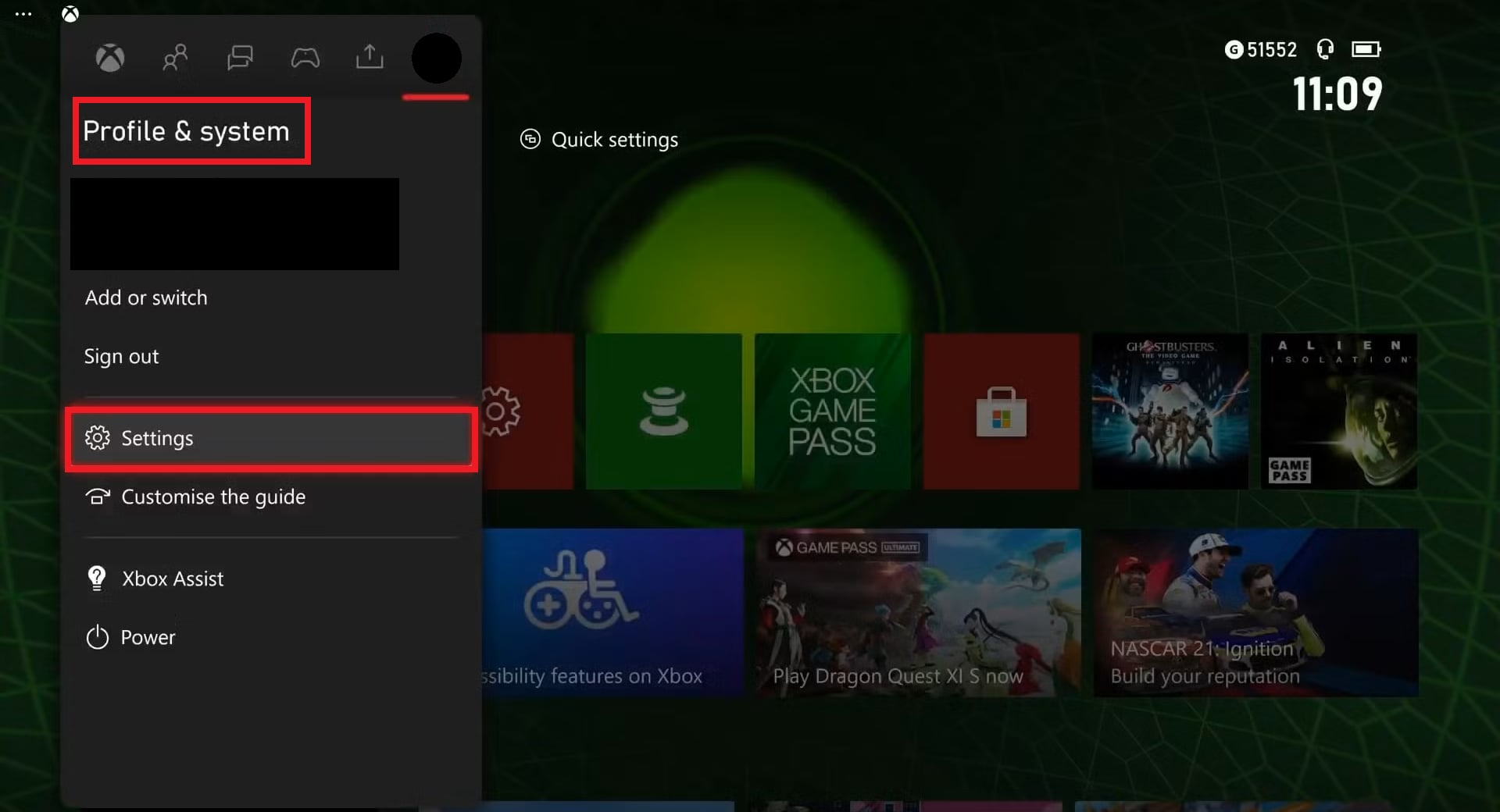This screenshot has height=812, width=1500.
Task: Open the Microsoft Store tile
Action: click(1002, 411)
